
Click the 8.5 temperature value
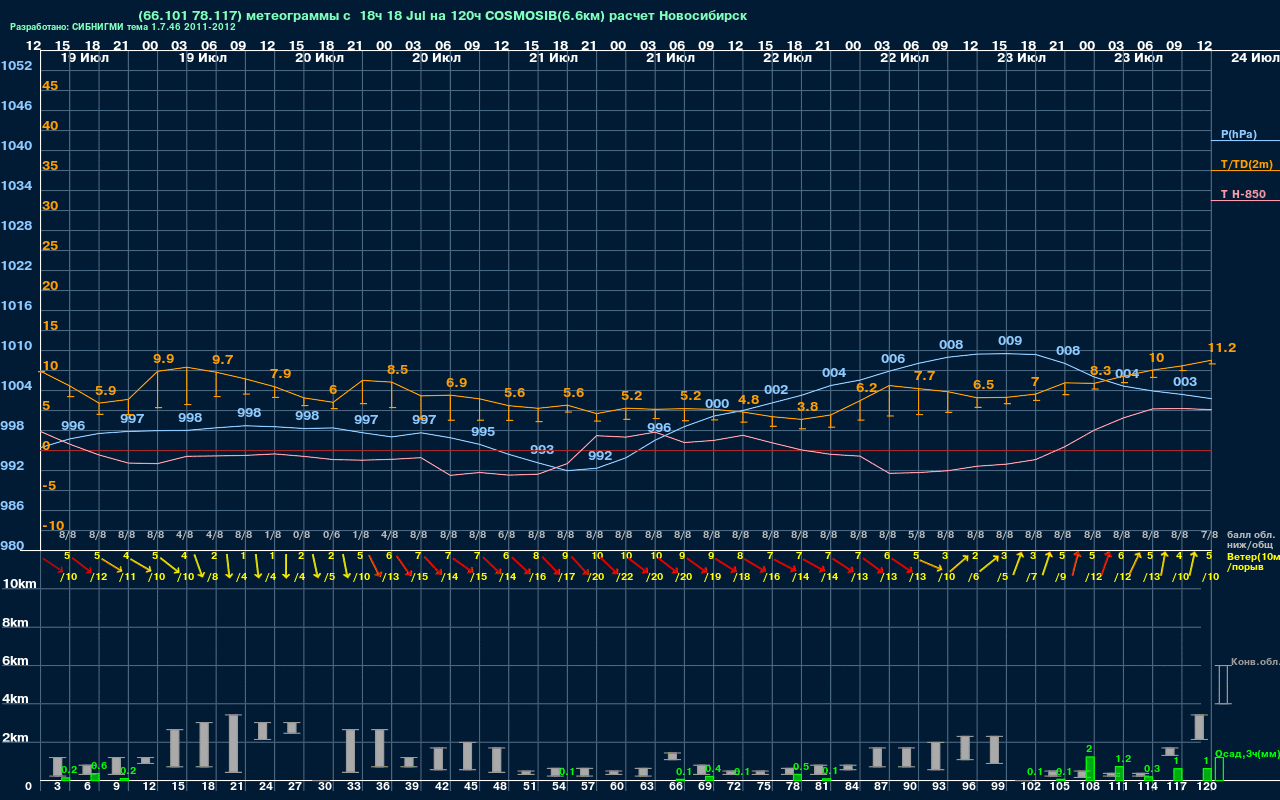(397, 370)
